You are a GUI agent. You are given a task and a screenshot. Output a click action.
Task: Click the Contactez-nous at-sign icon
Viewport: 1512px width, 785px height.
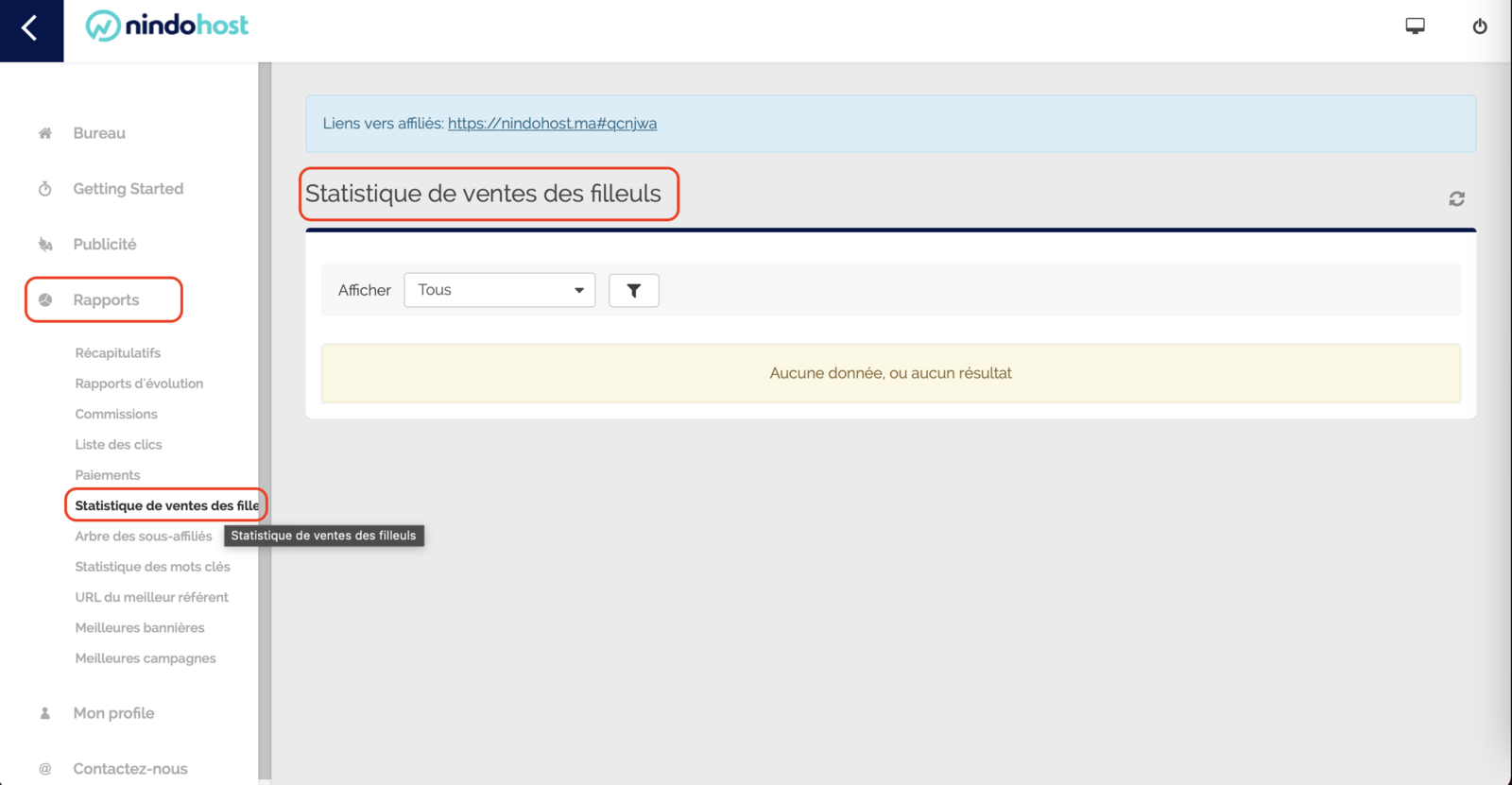click(44, 769)
